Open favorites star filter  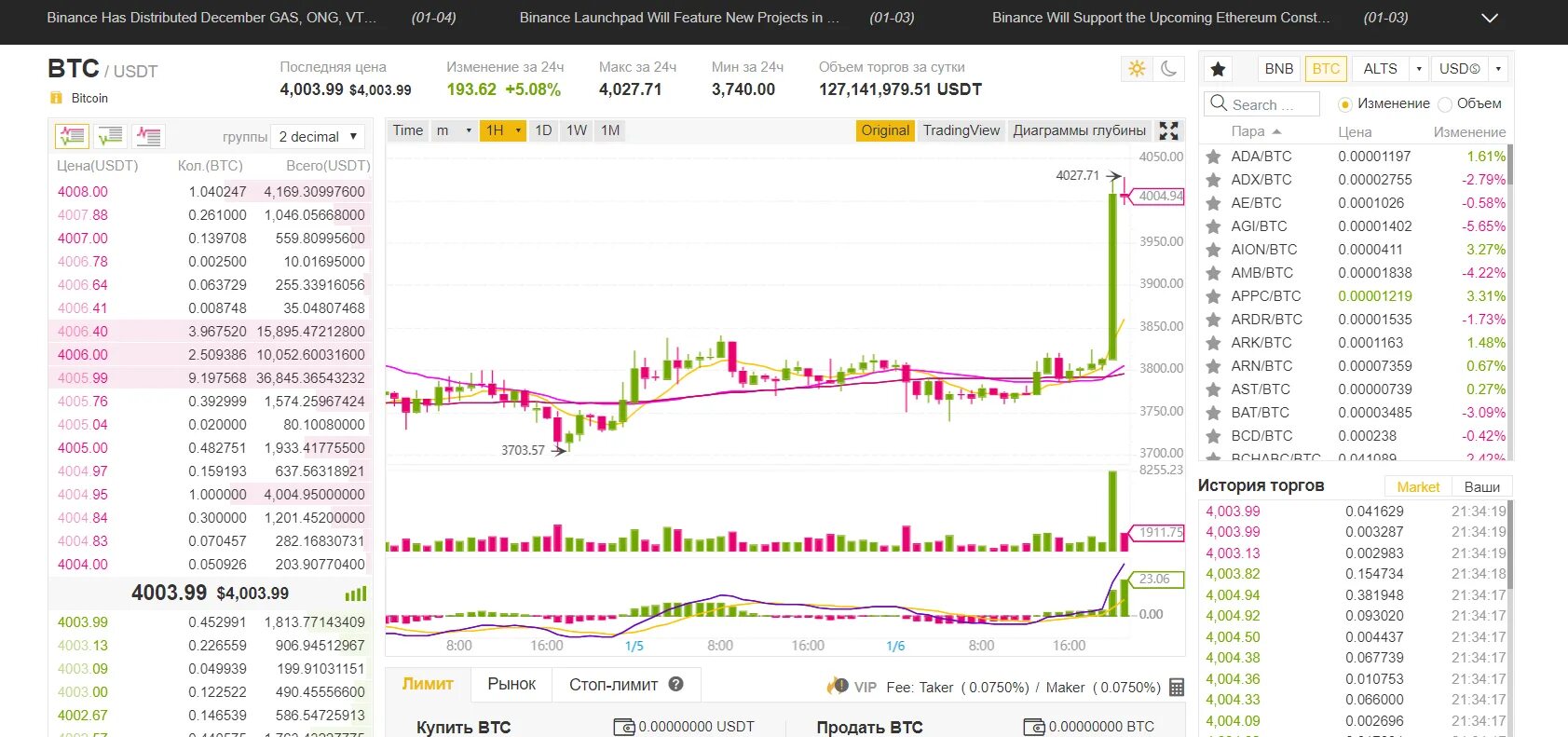click(x=1218, y=69)
